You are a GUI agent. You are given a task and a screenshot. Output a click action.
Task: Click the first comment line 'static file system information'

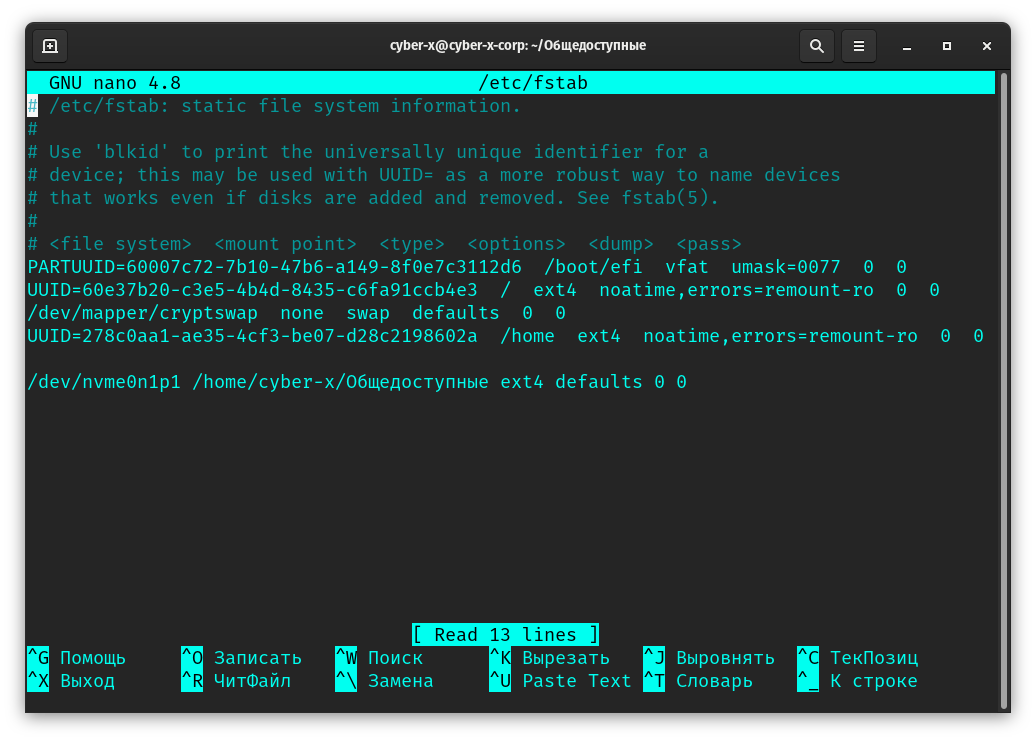click(274, 106)
